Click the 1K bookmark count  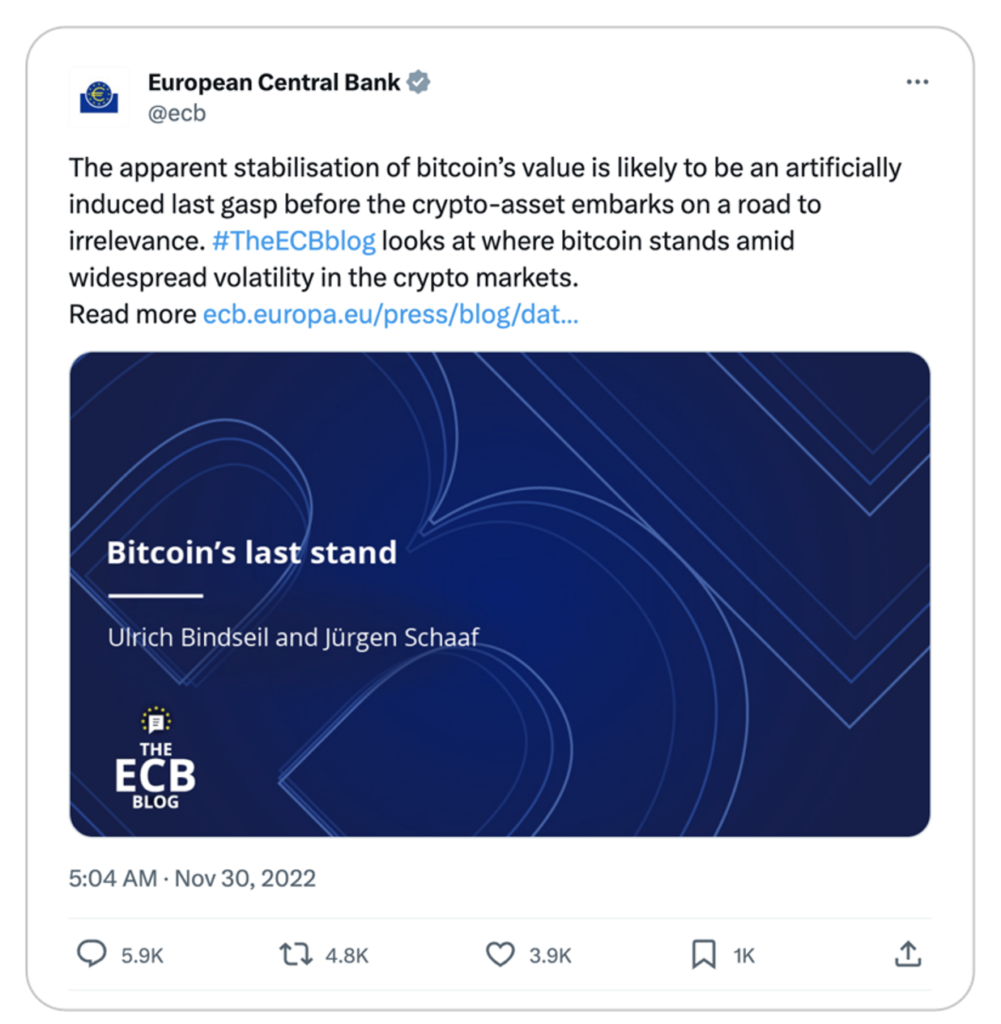[744, 956]
